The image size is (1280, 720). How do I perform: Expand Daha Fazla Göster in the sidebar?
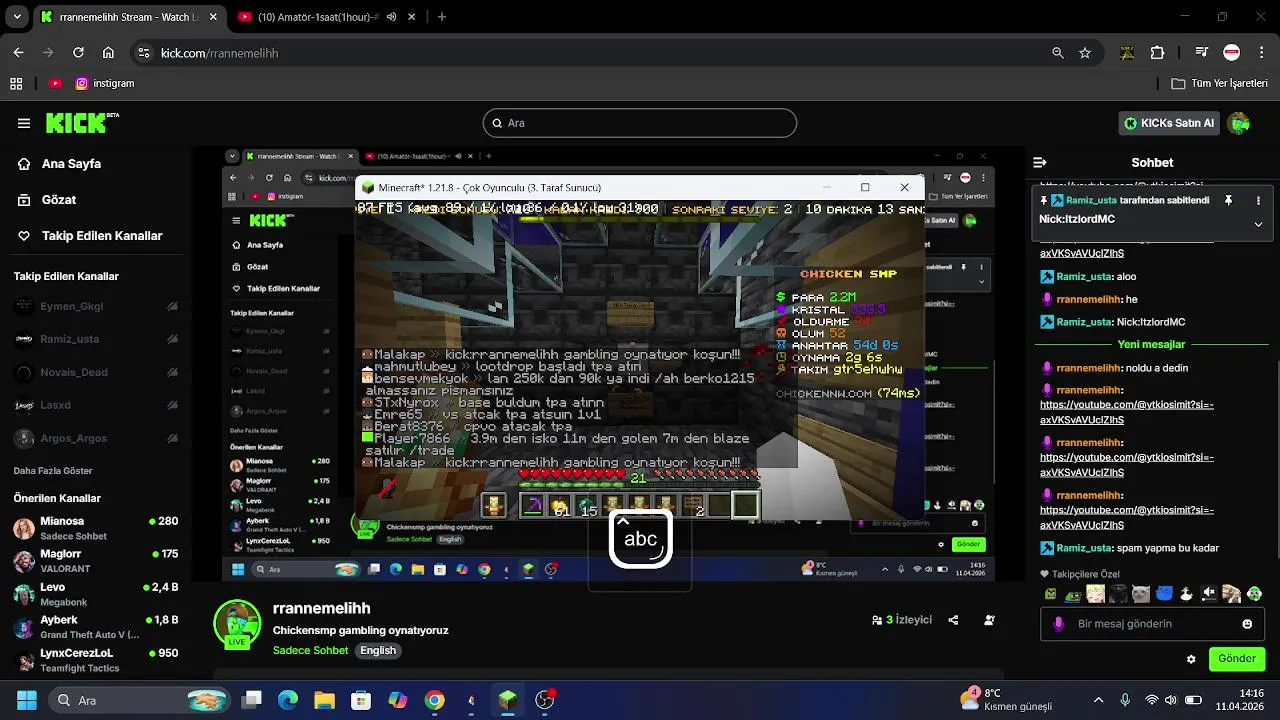click(x=53, y=470)
